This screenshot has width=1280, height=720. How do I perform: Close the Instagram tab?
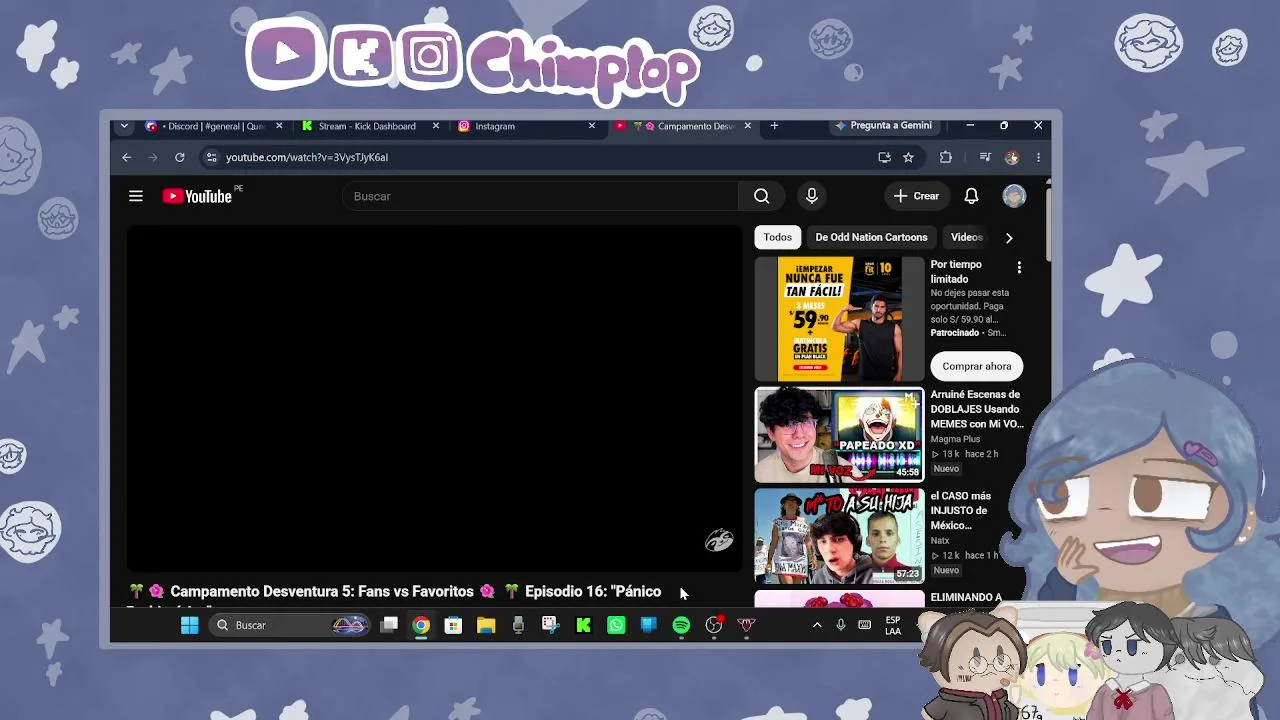[x=592, y=126]
